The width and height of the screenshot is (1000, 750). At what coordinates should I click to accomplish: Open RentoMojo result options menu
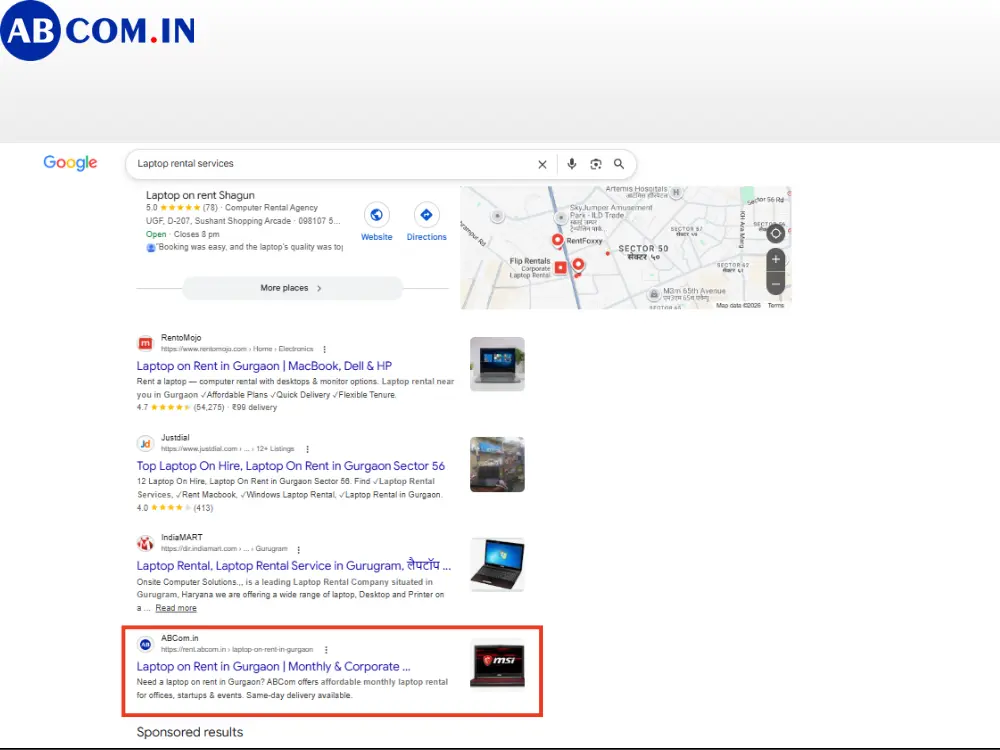coord(325,349)
